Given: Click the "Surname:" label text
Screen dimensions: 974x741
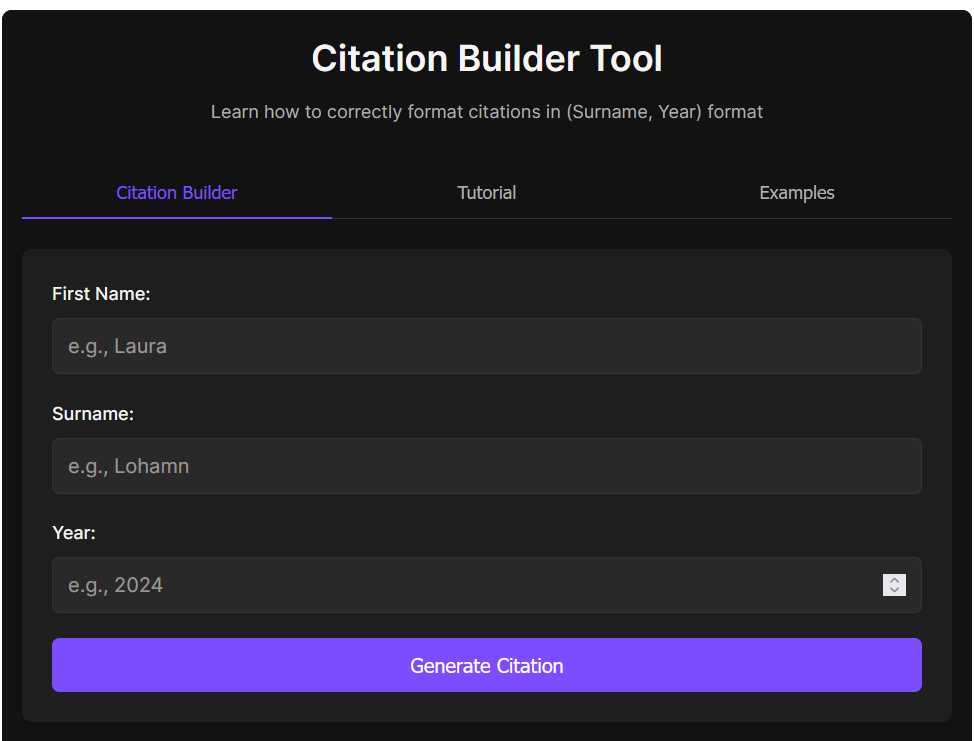Looking at the screenshot, I should pos(93,414).
